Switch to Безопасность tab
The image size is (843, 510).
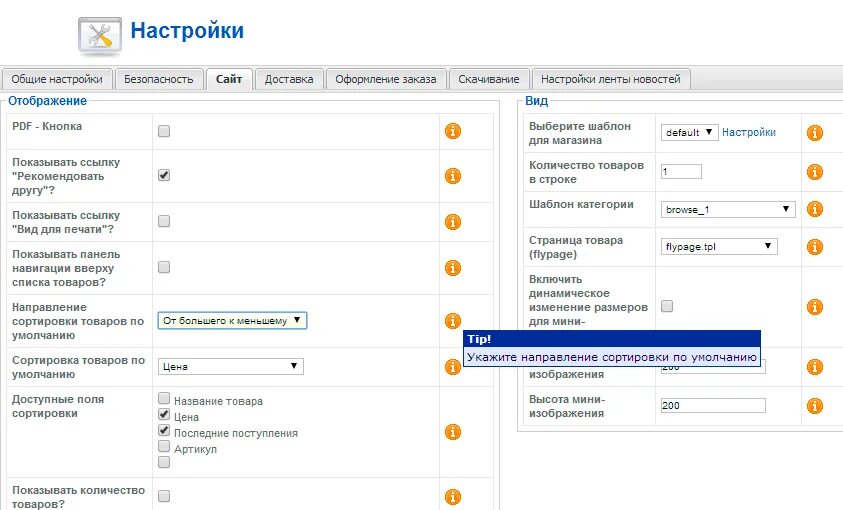click(x=159, y=79)
